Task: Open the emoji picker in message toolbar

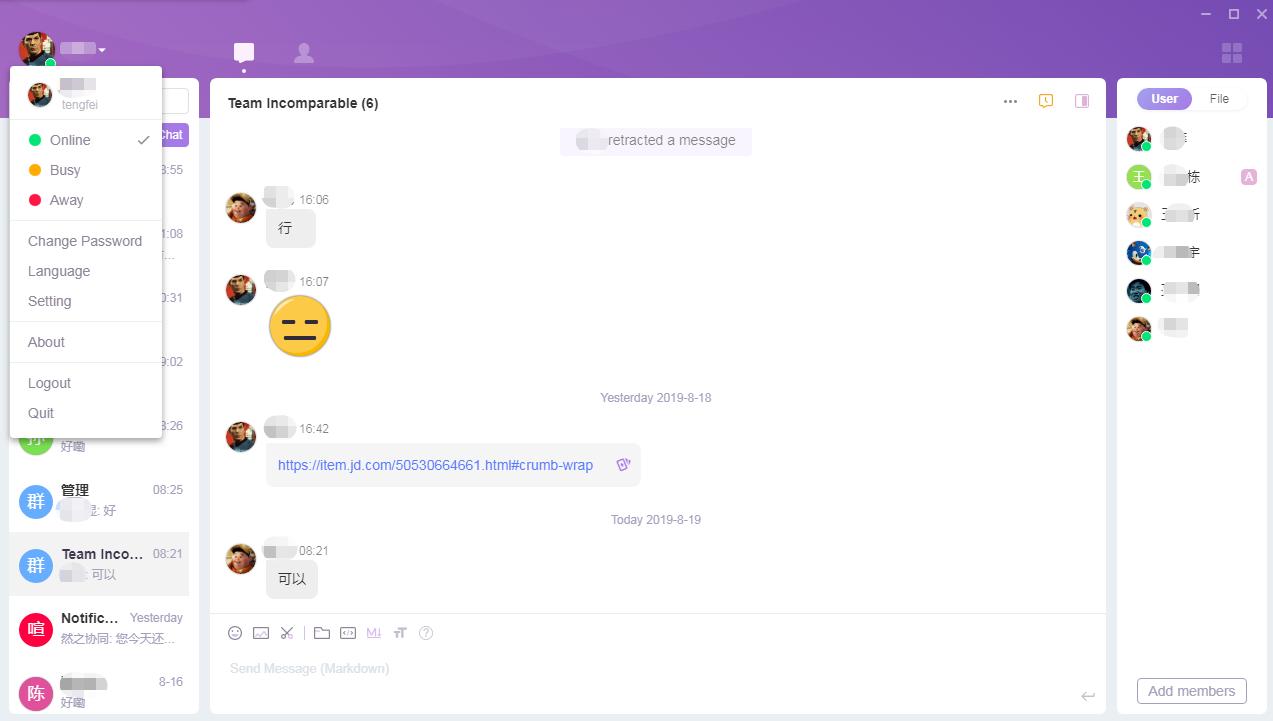Action: click(235, 633)
